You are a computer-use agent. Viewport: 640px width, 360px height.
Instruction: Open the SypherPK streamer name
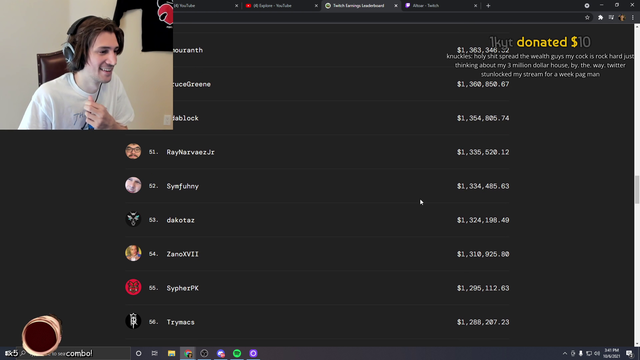click(x=182, y=288)
